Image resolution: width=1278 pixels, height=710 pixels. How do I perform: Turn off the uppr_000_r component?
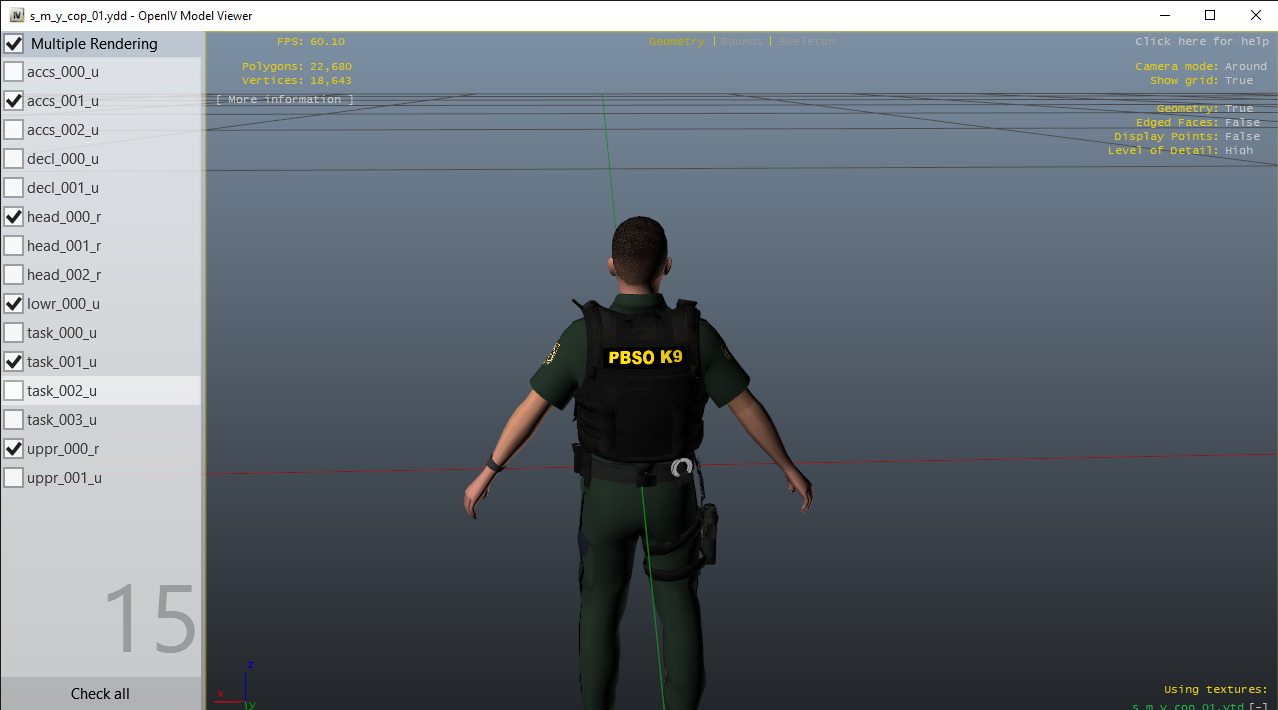(x=14, y=449)
